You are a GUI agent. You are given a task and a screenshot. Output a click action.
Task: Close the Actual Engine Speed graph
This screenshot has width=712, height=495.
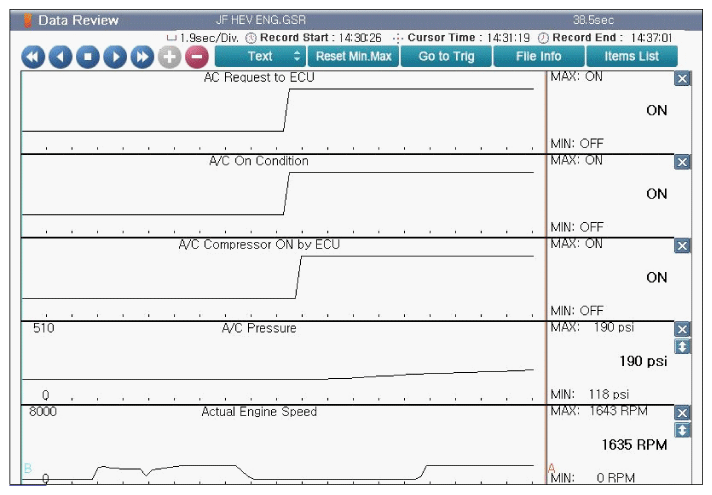tap(682, 413)
